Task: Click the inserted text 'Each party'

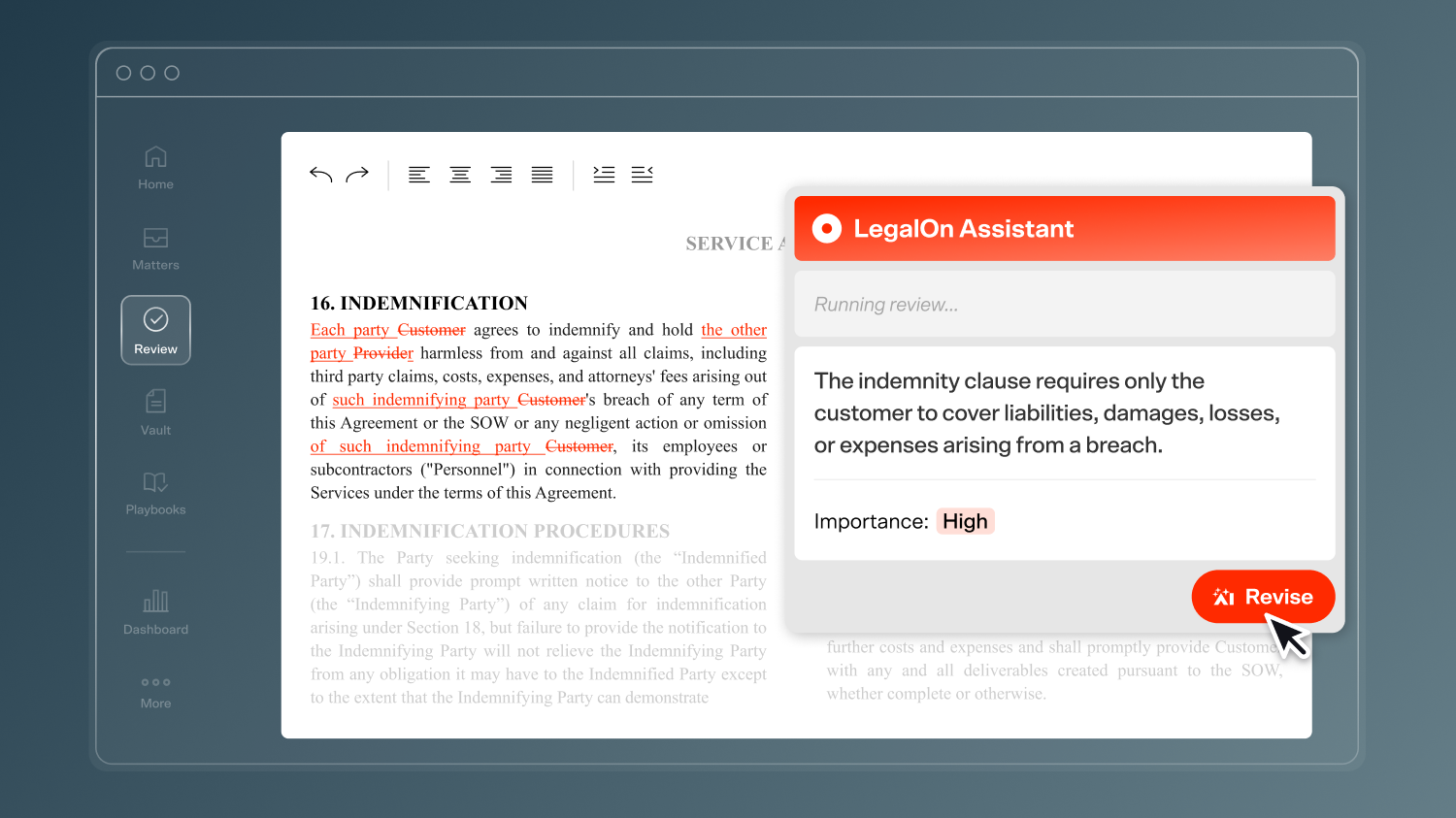Action: coord(349,330)
